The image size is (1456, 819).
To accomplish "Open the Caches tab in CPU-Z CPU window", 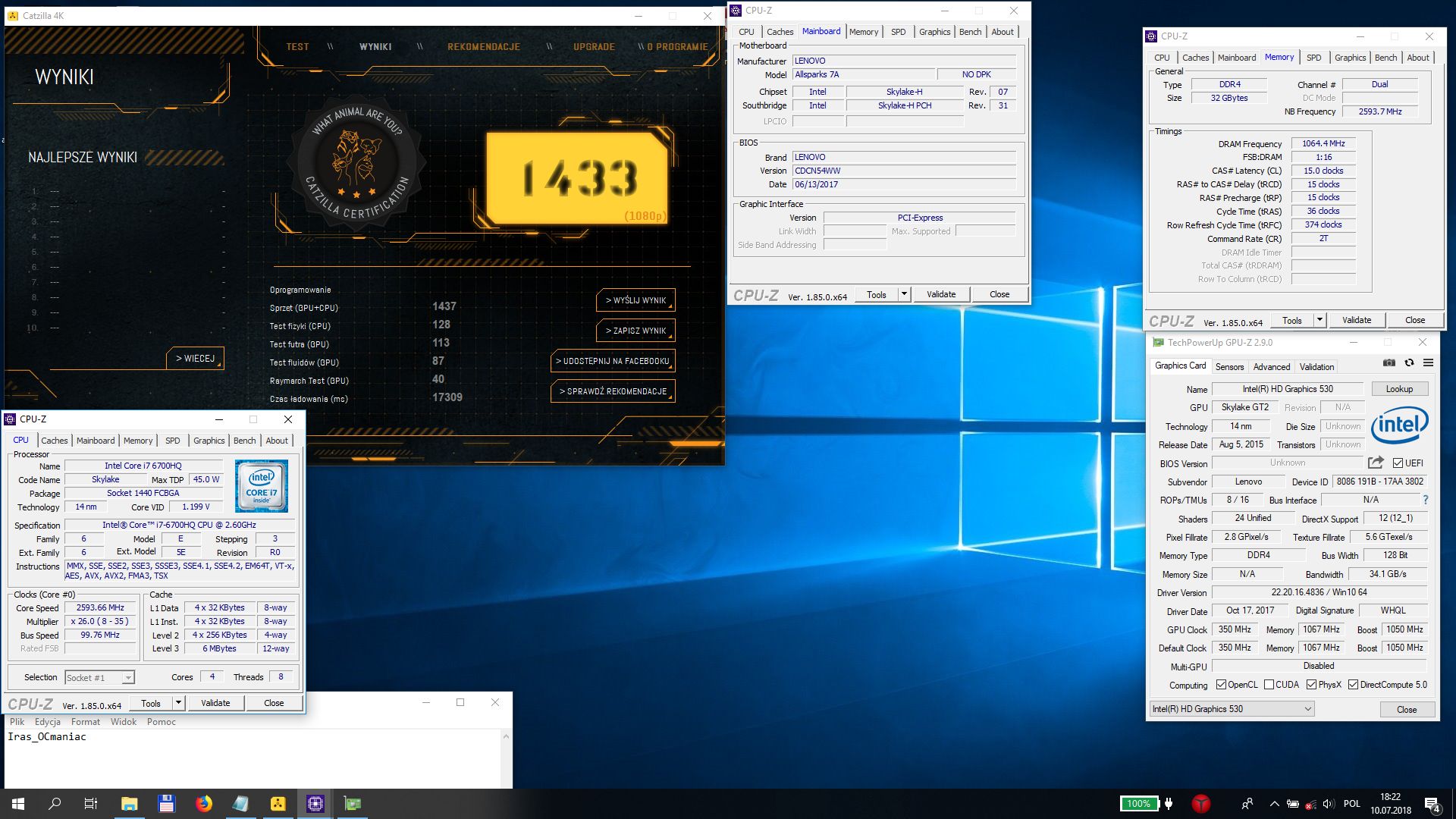I will (54, 441).
